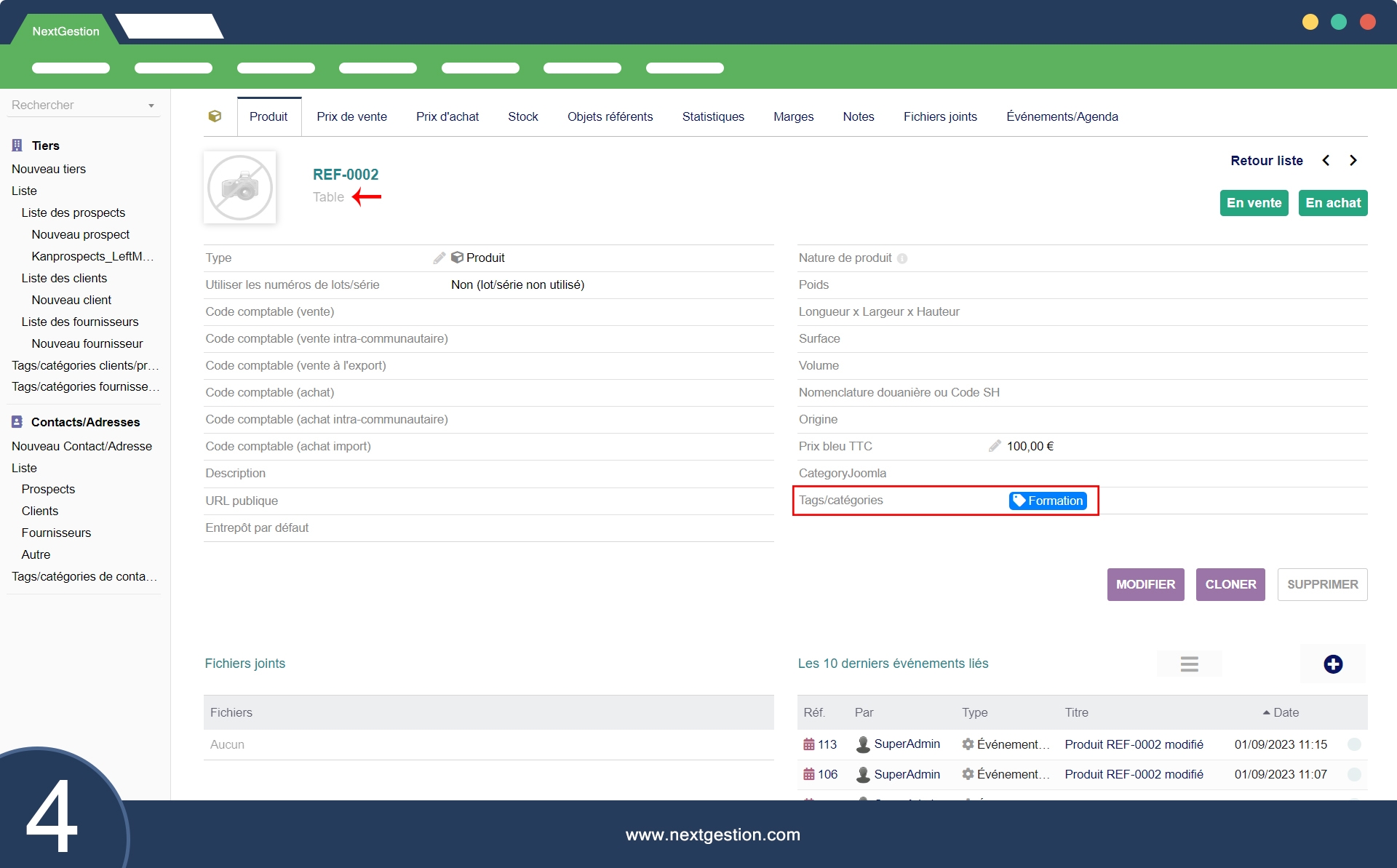Toggle the status circle for event 106
This screenshot has width=1397, height=868.
1353,774
